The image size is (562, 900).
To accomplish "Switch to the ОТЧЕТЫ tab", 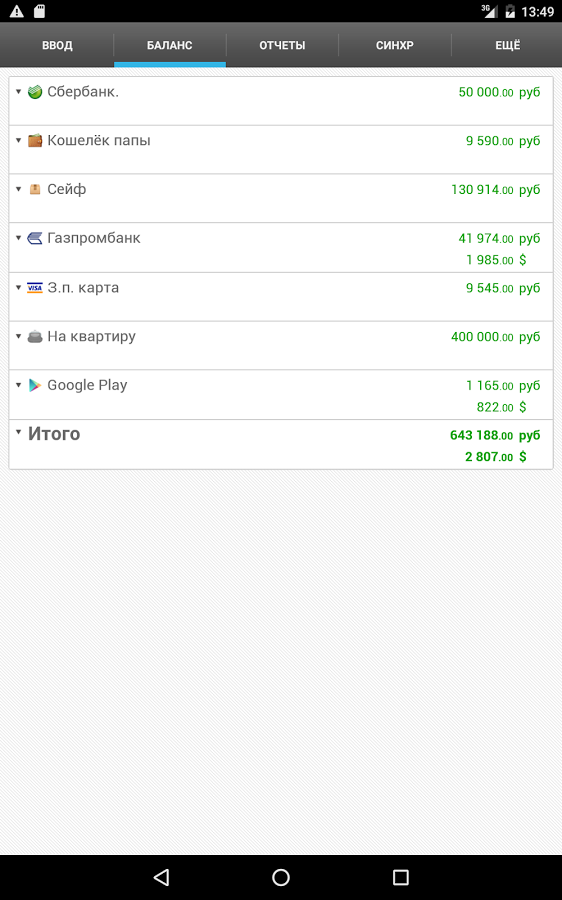I will pos(282,45).
